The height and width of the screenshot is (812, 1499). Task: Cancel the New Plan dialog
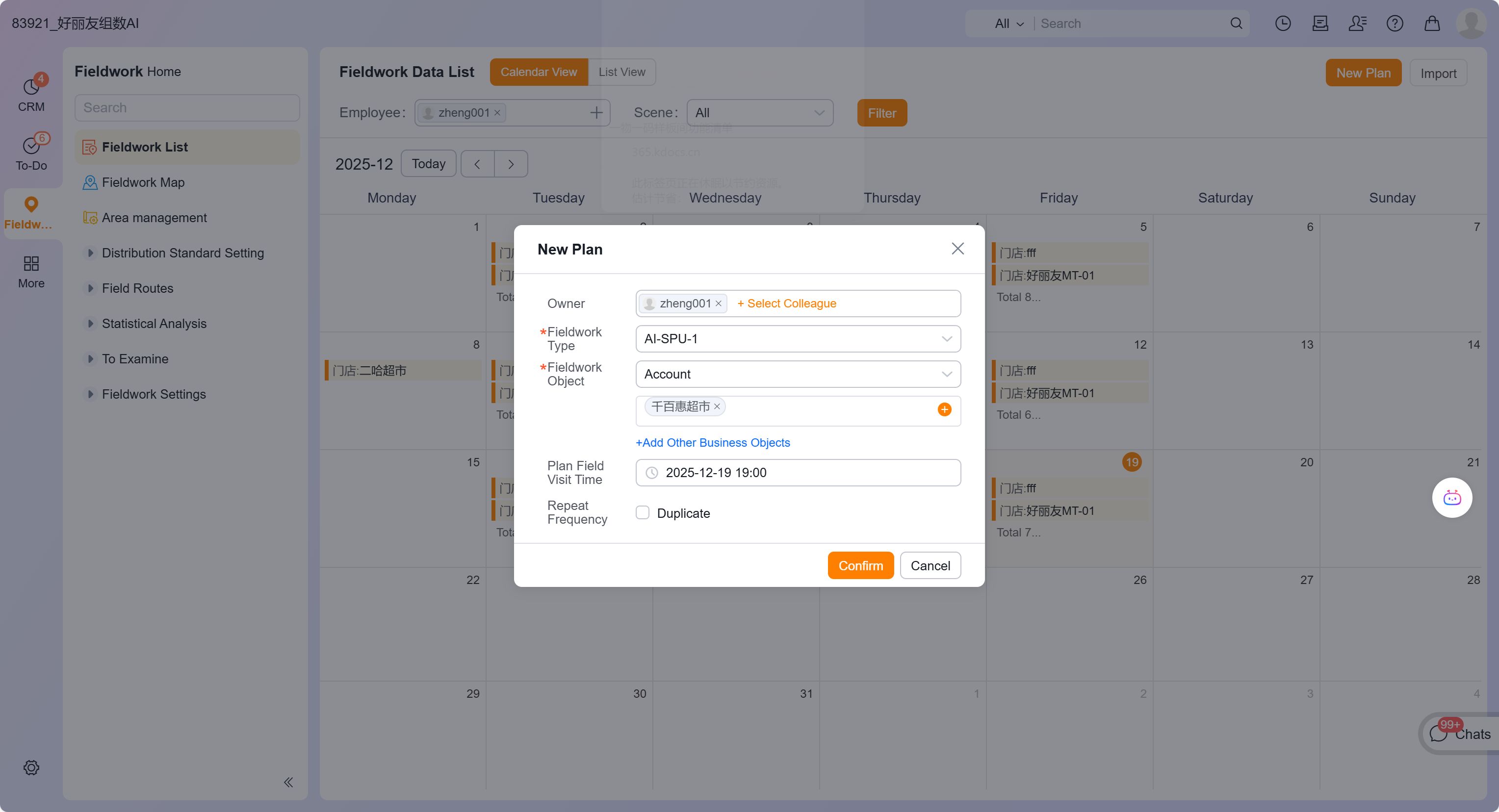pos(930,566)
